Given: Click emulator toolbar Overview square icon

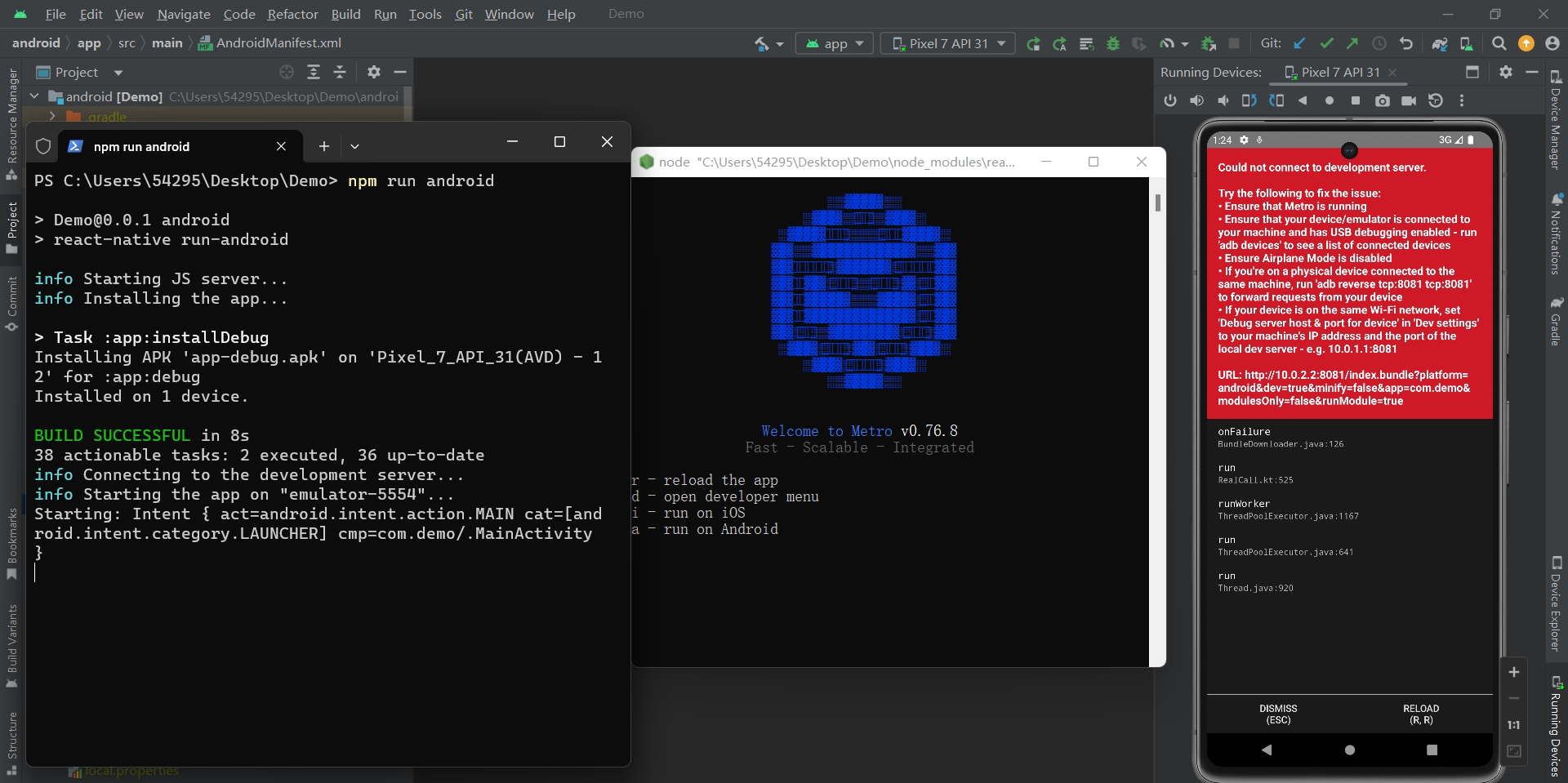Looking at the screenshot, I should [x=1356, y=100].
